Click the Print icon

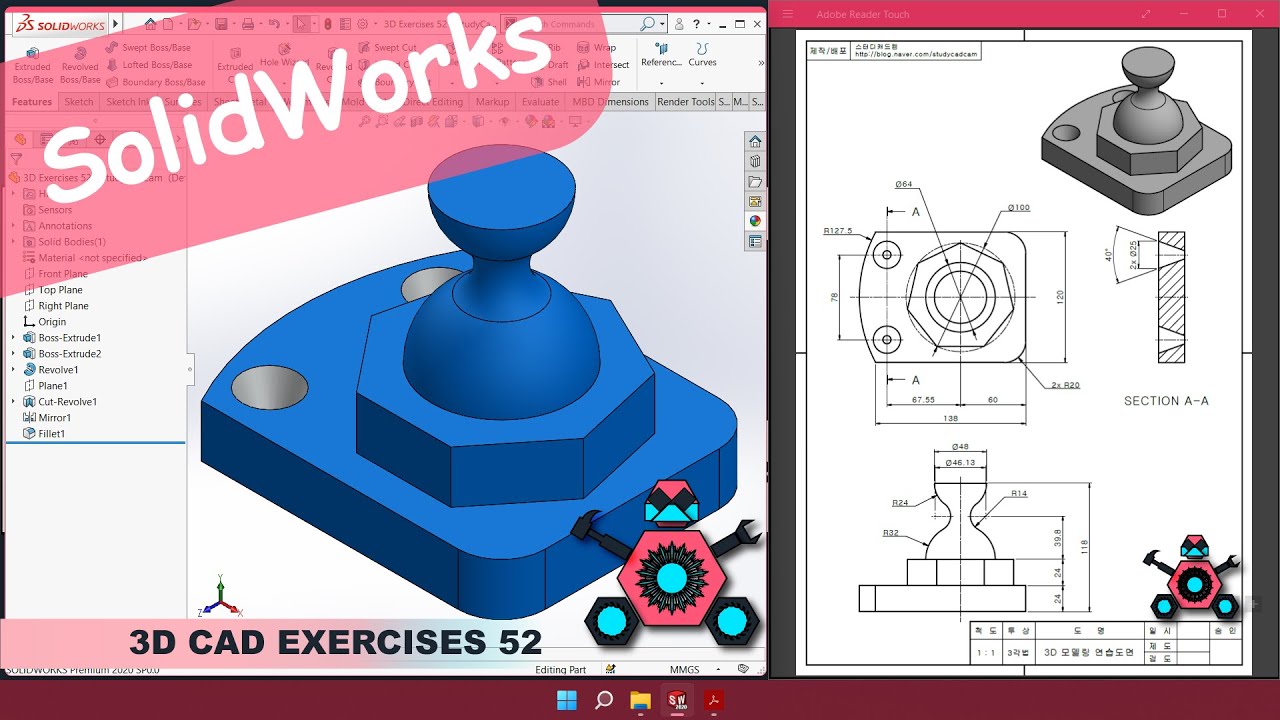(248, 23)
